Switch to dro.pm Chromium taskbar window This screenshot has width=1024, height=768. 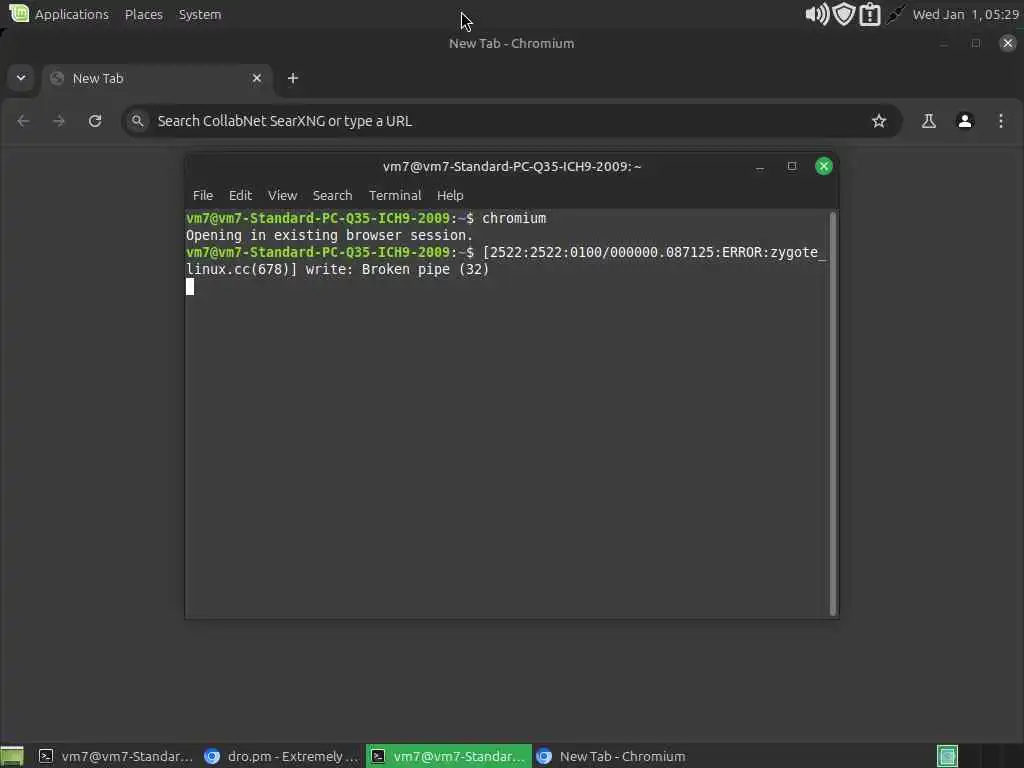click(x=281, y=756)
